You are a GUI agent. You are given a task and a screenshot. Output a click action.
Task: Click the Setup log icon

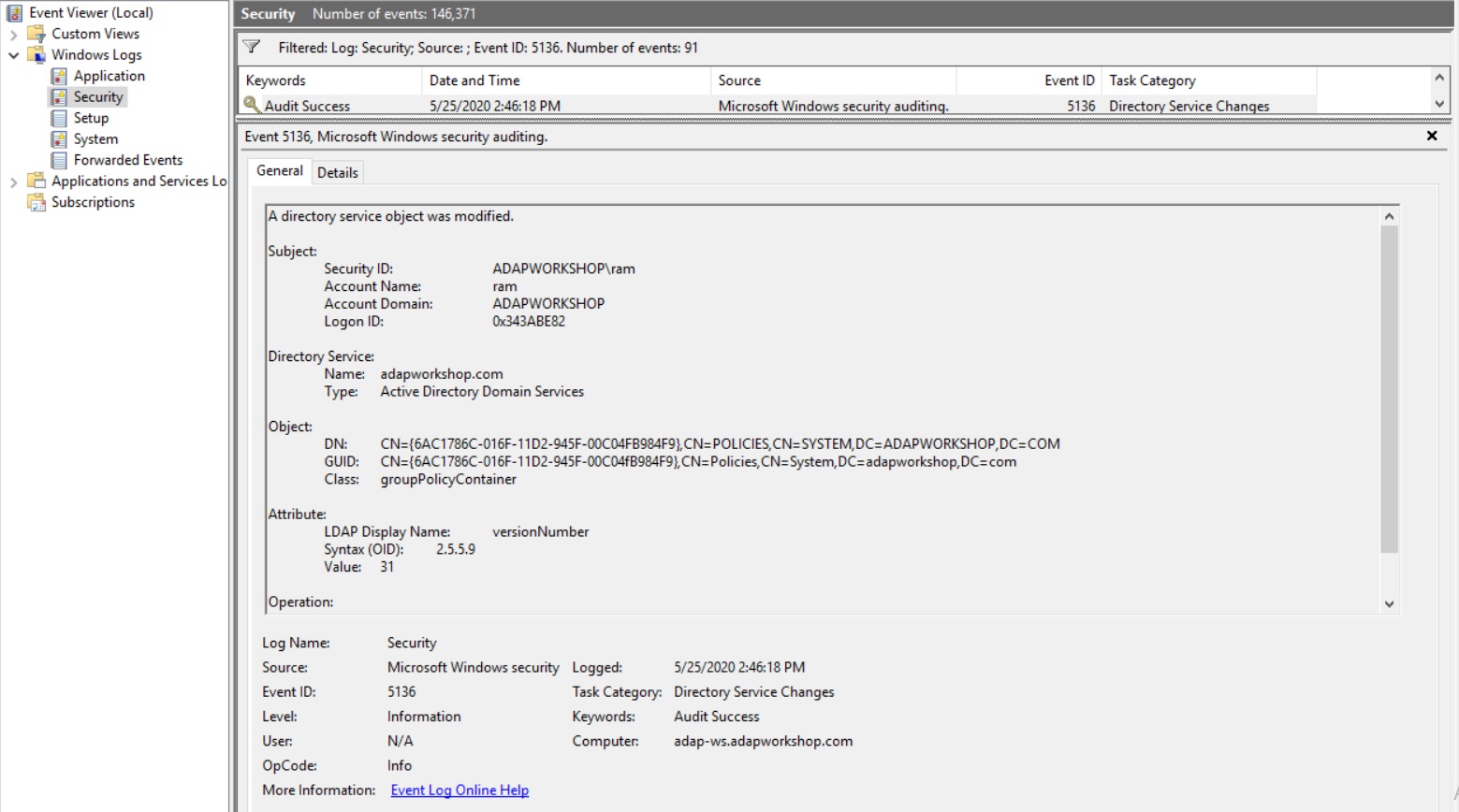click(59, 118)
